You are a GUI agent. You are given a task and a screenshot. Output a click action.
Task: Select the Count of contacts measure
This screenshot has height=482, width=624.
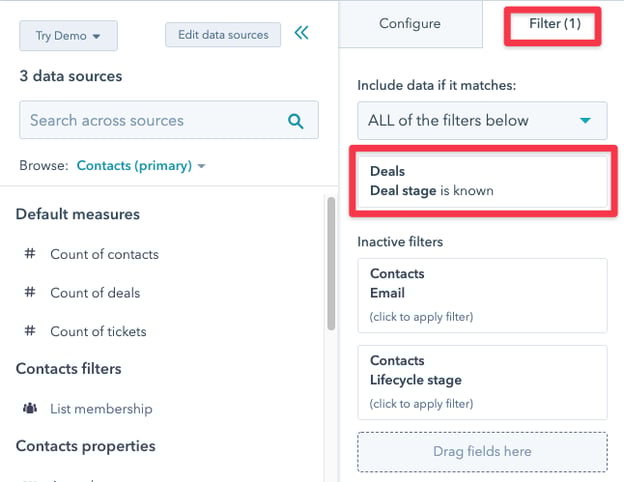point(104,254)
